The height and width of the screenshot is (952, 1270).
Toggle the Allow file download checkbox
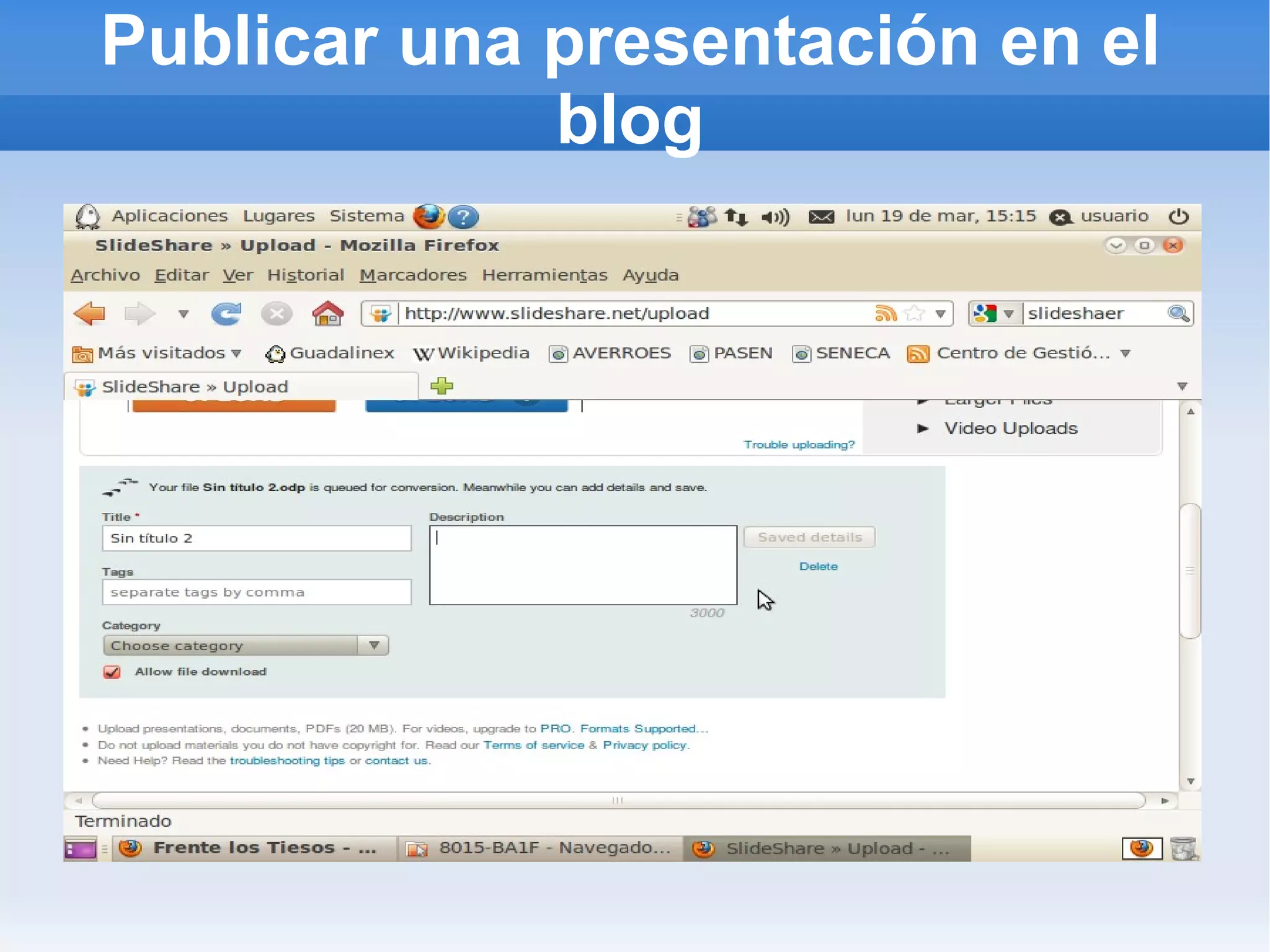(x=112, y=672)
